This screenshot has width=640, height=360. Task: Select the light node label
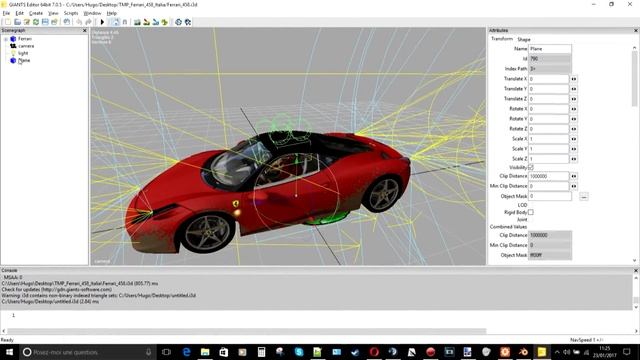tap(23, 53)
